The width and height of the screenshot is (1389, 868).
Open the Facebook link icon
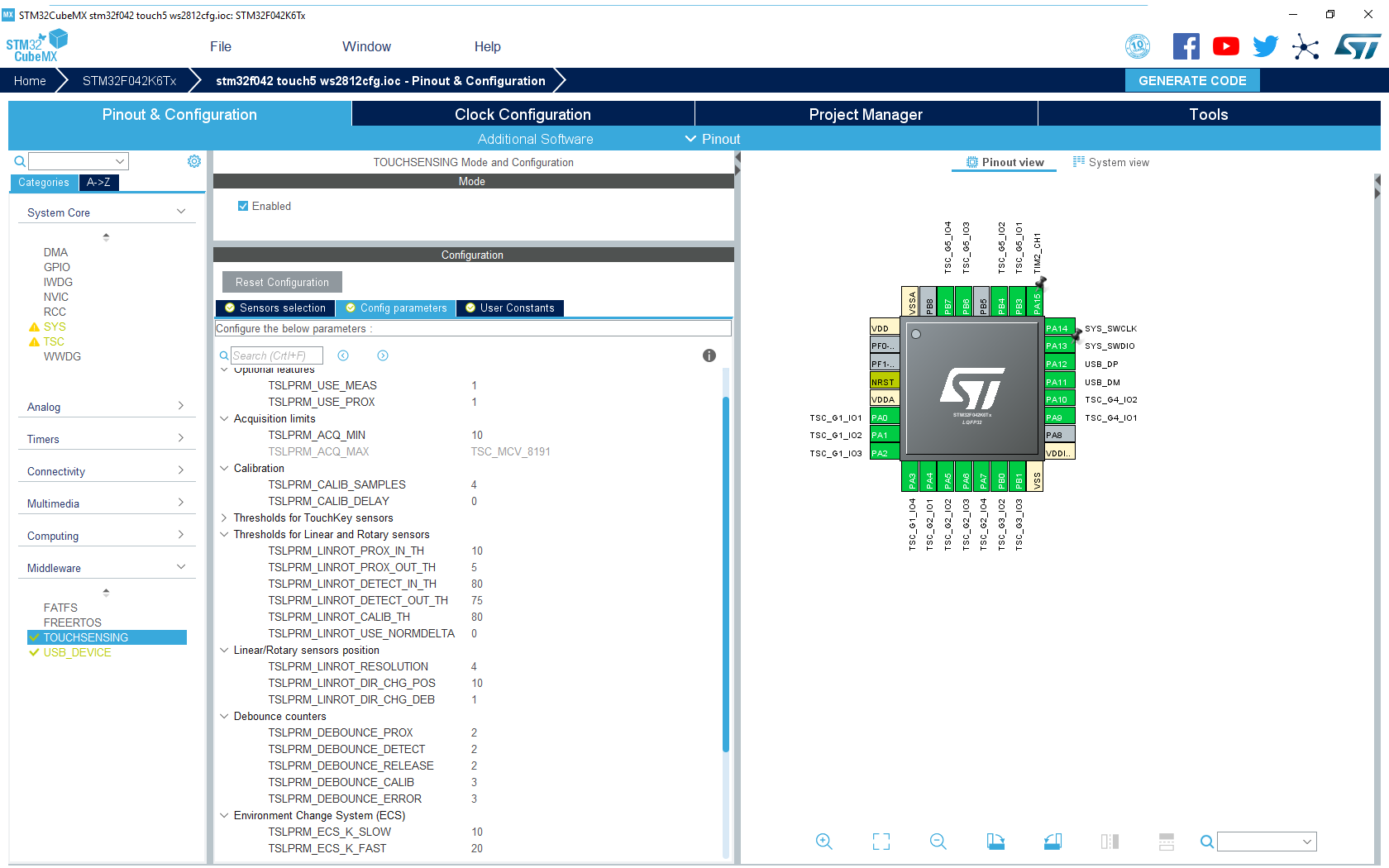(x=1186, y=46)
